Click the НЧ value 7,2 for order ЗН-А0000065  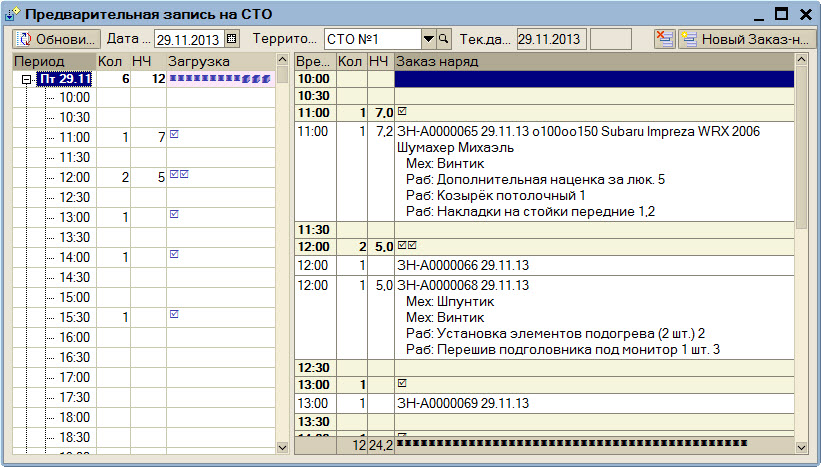point(384,131)
